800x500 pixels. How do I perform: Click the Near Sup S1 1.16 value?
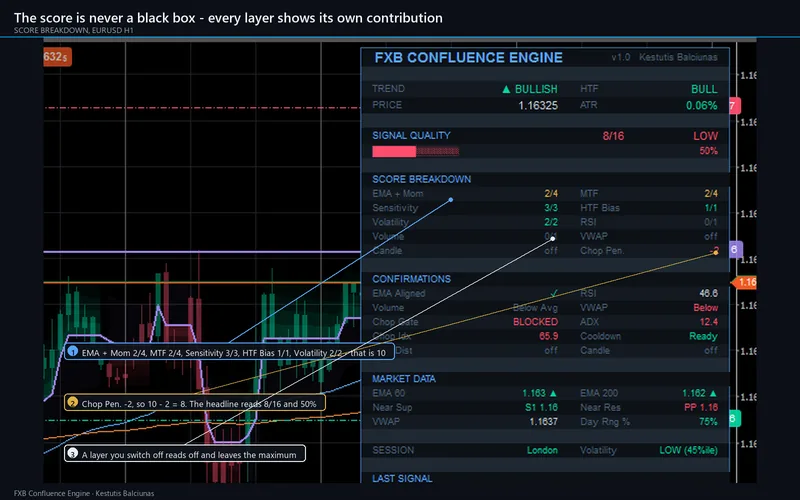pyautogui.click(x=541, y=407)
